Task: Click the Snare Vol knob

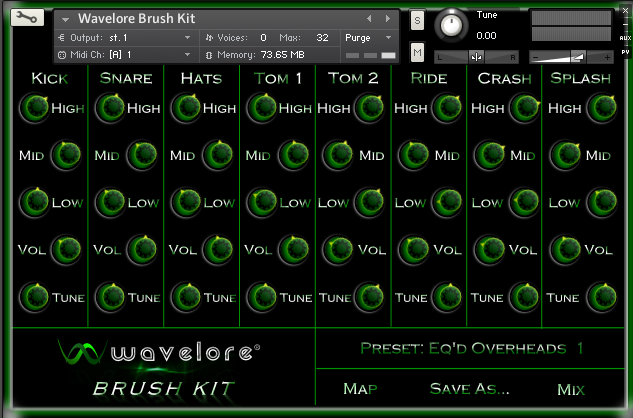Action: pyautogui.click(x=143, y=249)
